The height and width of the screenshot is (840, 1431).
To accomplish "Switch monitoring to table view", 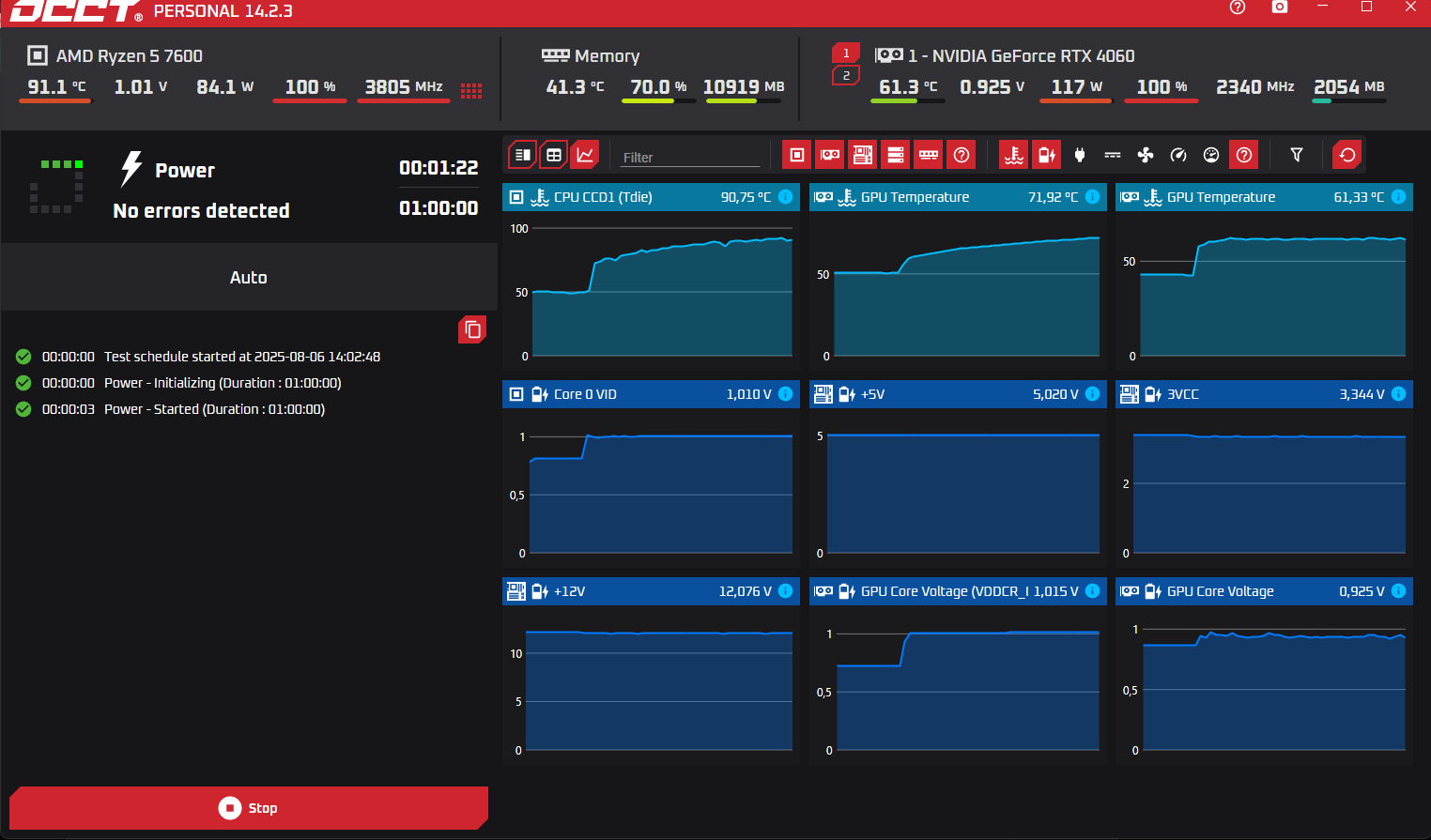I will click(x=554, y=155).
